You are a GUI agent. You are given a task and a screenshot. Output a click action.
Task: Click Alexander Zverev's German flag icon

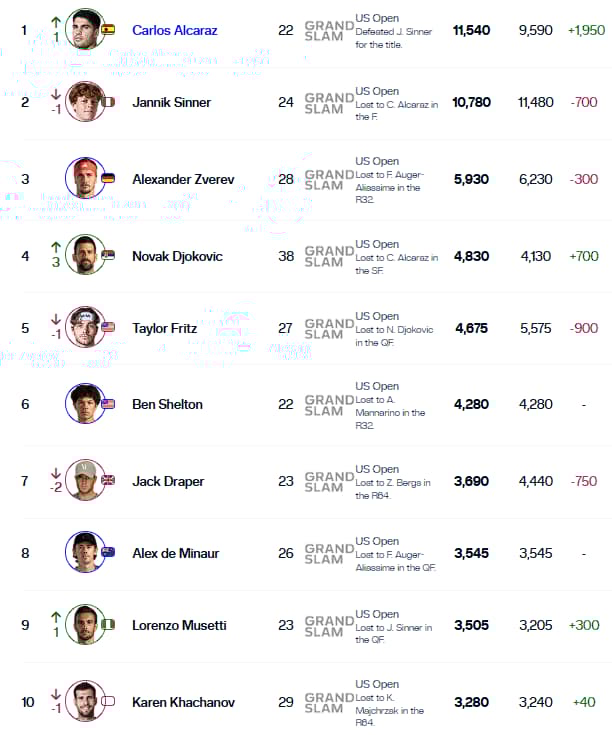pos(108,178)
